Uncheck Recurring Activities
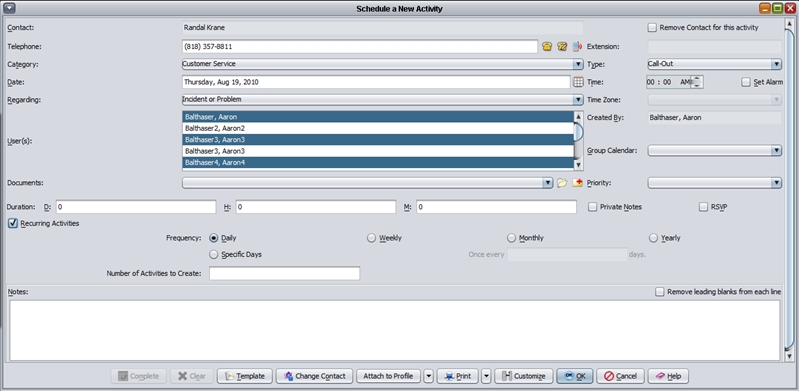Image resolution: width=799 pixels, height=391 pixels. click(x=13, y=223)
